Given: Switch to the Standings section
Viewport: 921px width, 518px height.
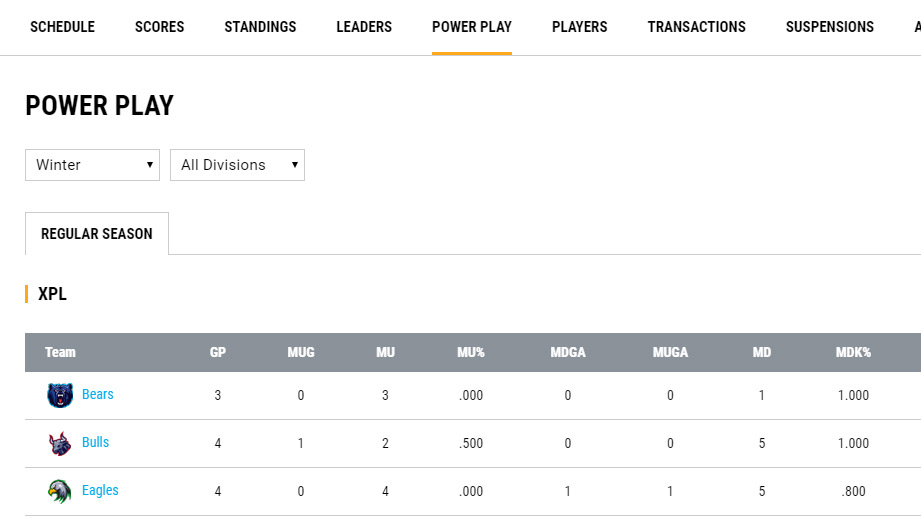Looking at the screenshot, I should [260, 27].
